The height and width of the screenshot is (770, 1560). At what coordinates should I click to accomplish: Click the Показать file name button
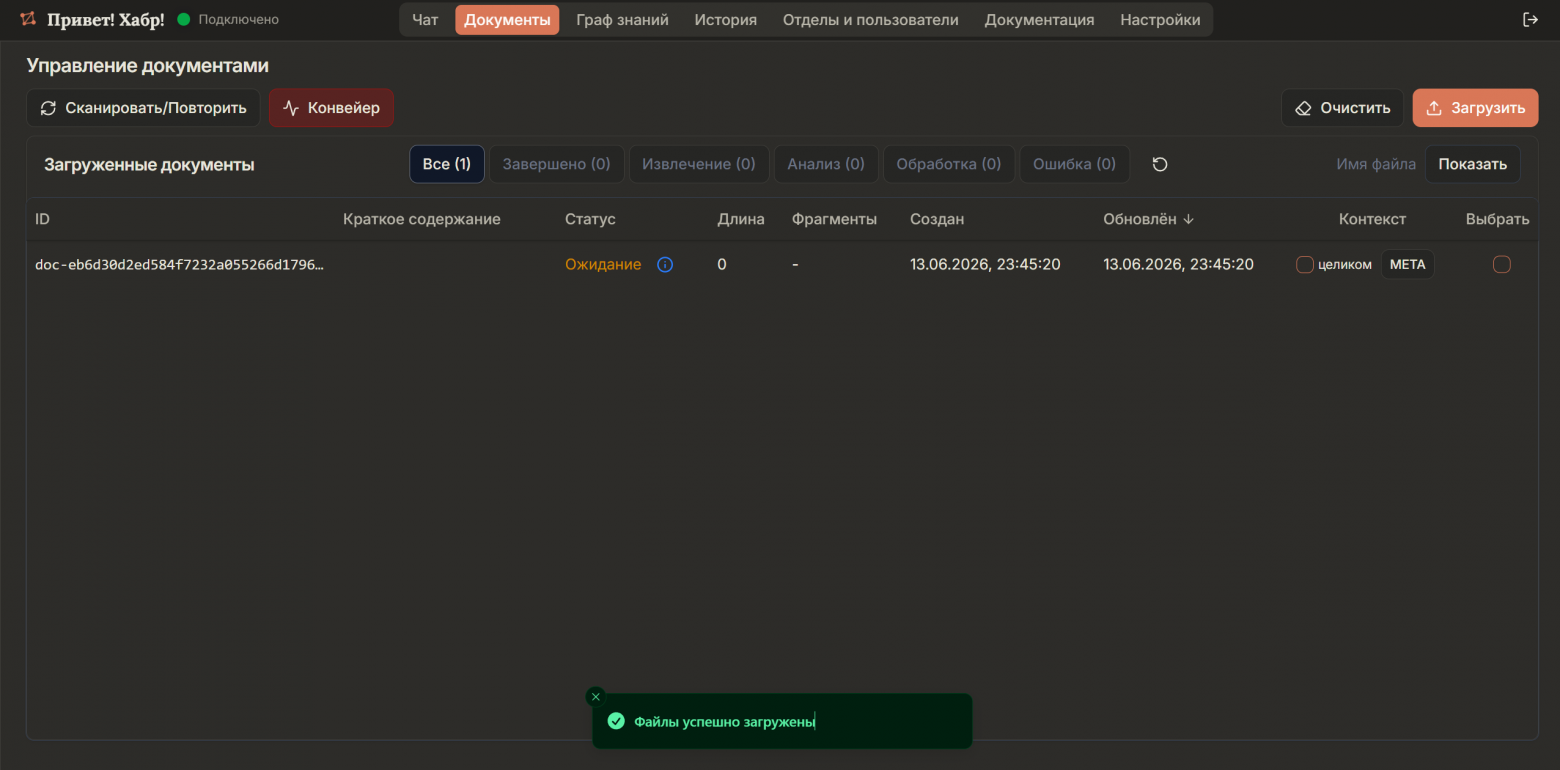pos(1473,164)
